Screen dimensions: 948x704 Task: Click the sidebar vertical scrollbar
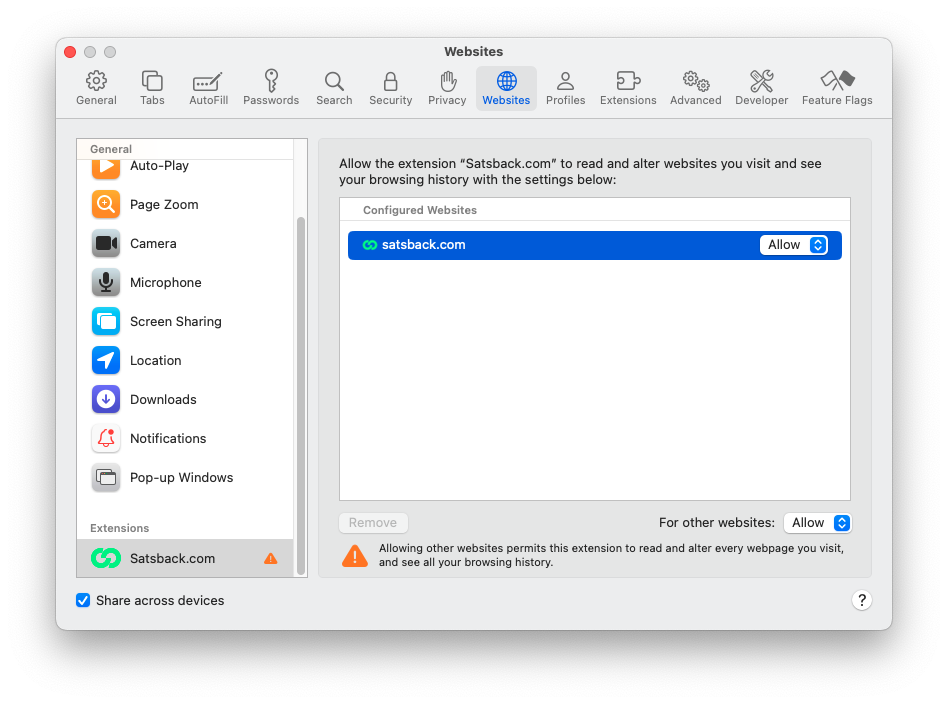300,396
